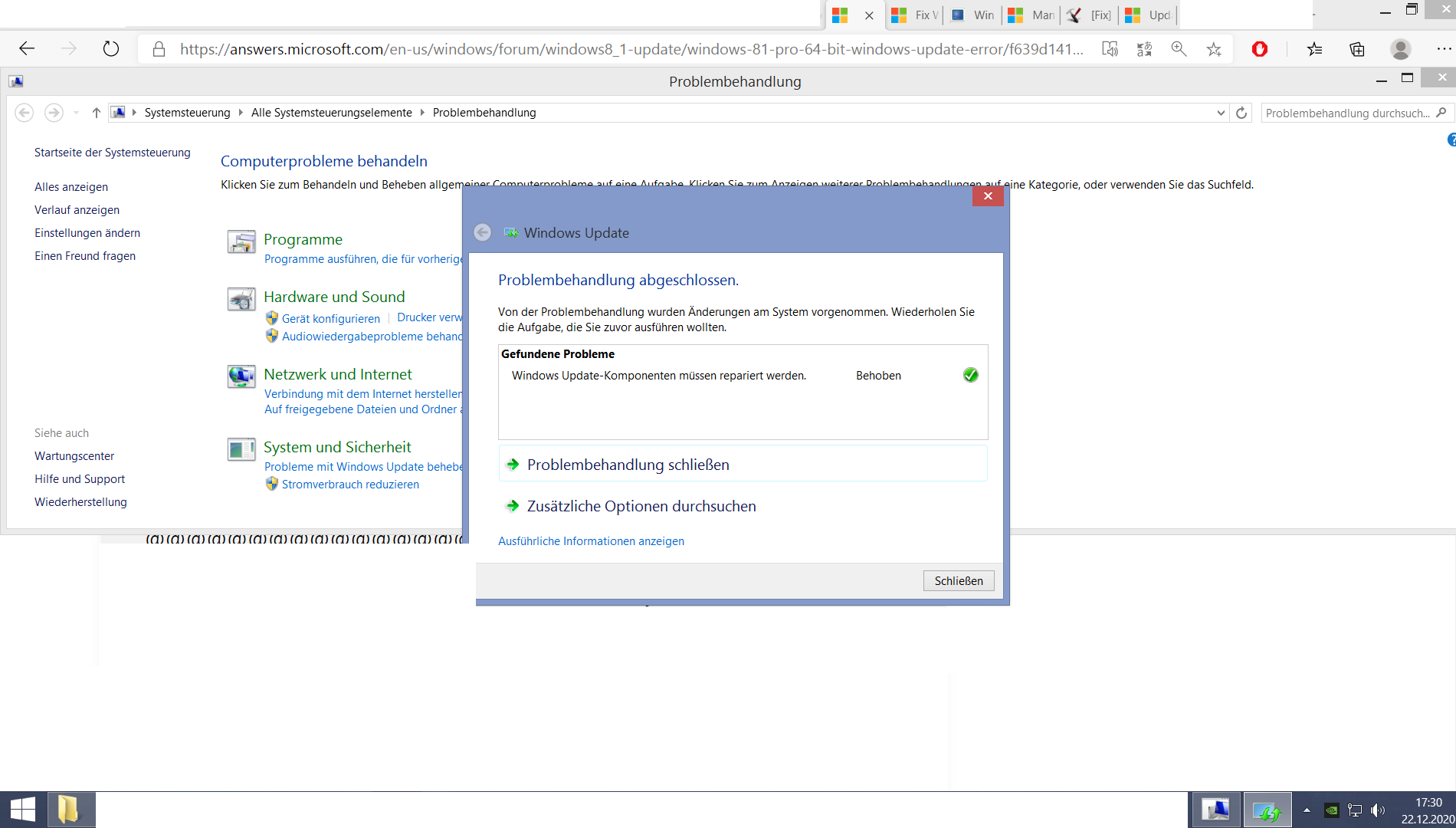Image resolution: width=1456 pixels, height=828 pixels.
Task: Open the browser settings ellipsis menu
Action: point(1443,49)
